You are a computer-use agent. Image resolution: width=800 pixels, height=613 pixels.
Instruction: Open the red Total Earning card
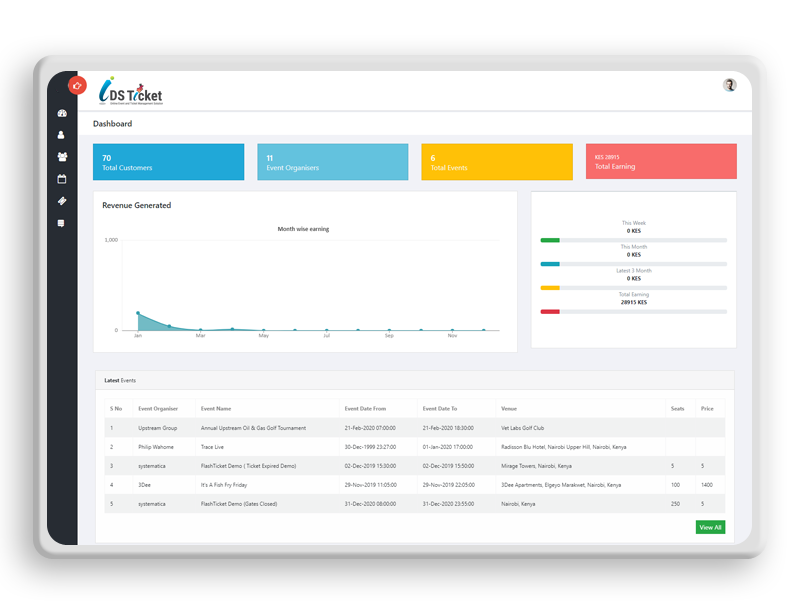coord(660,162)
